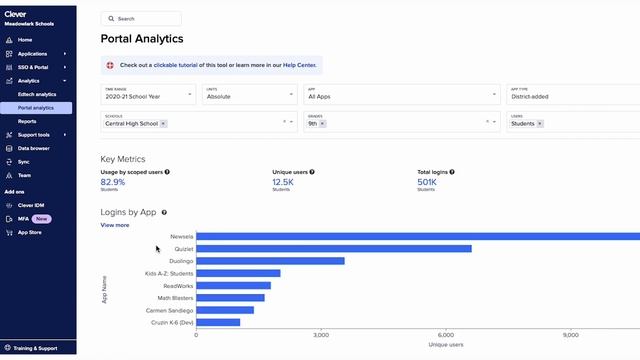Click View more under Logins by App
Image resolution: width=640 pixels, height=360 pixels.
[x=115, y=225]
